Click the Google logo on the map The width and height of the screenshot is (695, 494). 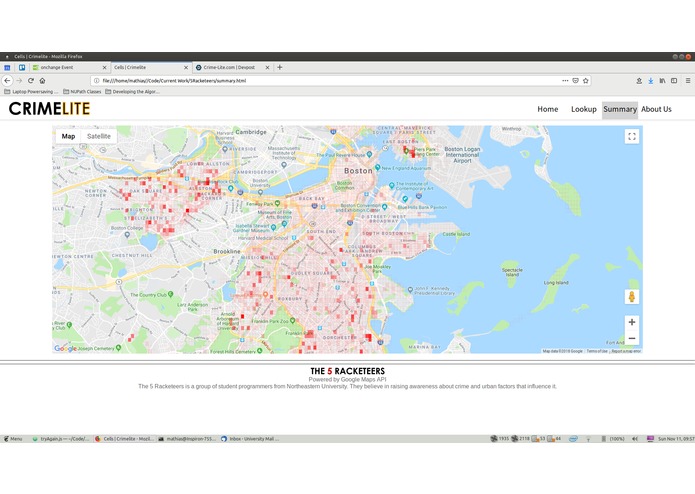click(x=65, y=349)
